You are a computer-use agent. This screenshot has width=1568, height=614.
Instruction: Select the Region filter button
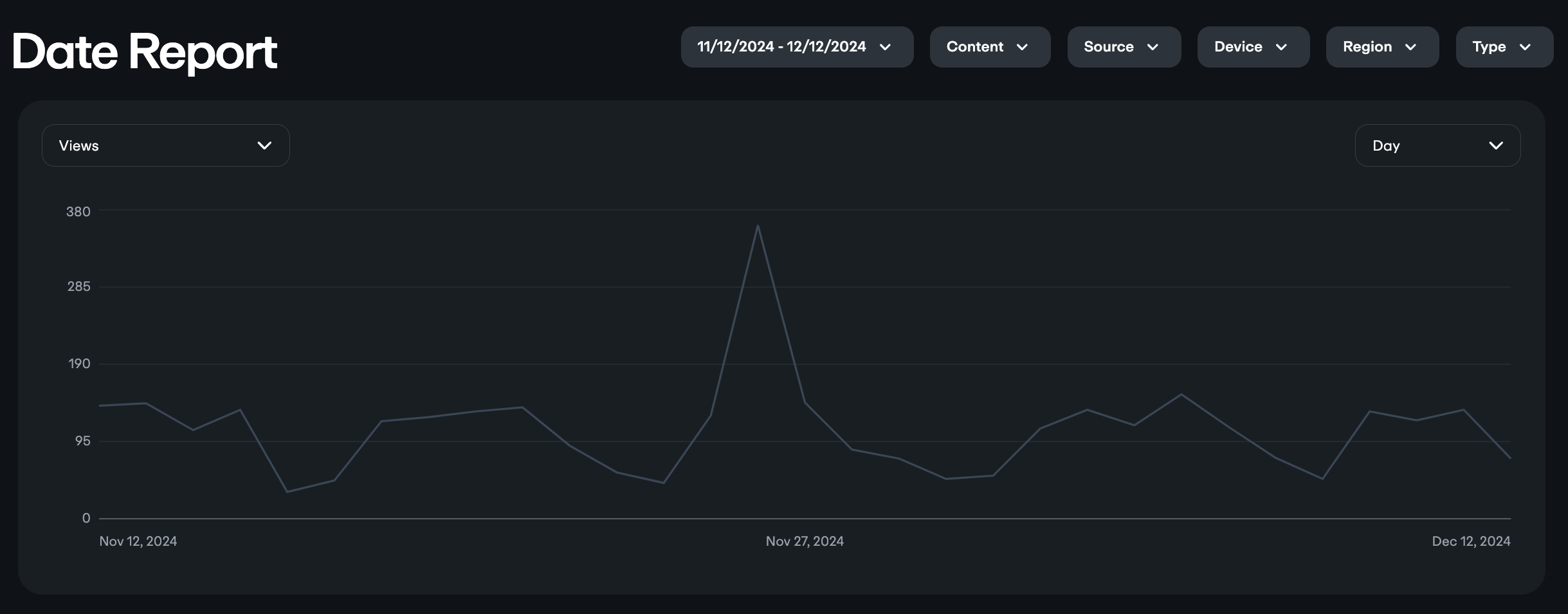click(1367, 47)
